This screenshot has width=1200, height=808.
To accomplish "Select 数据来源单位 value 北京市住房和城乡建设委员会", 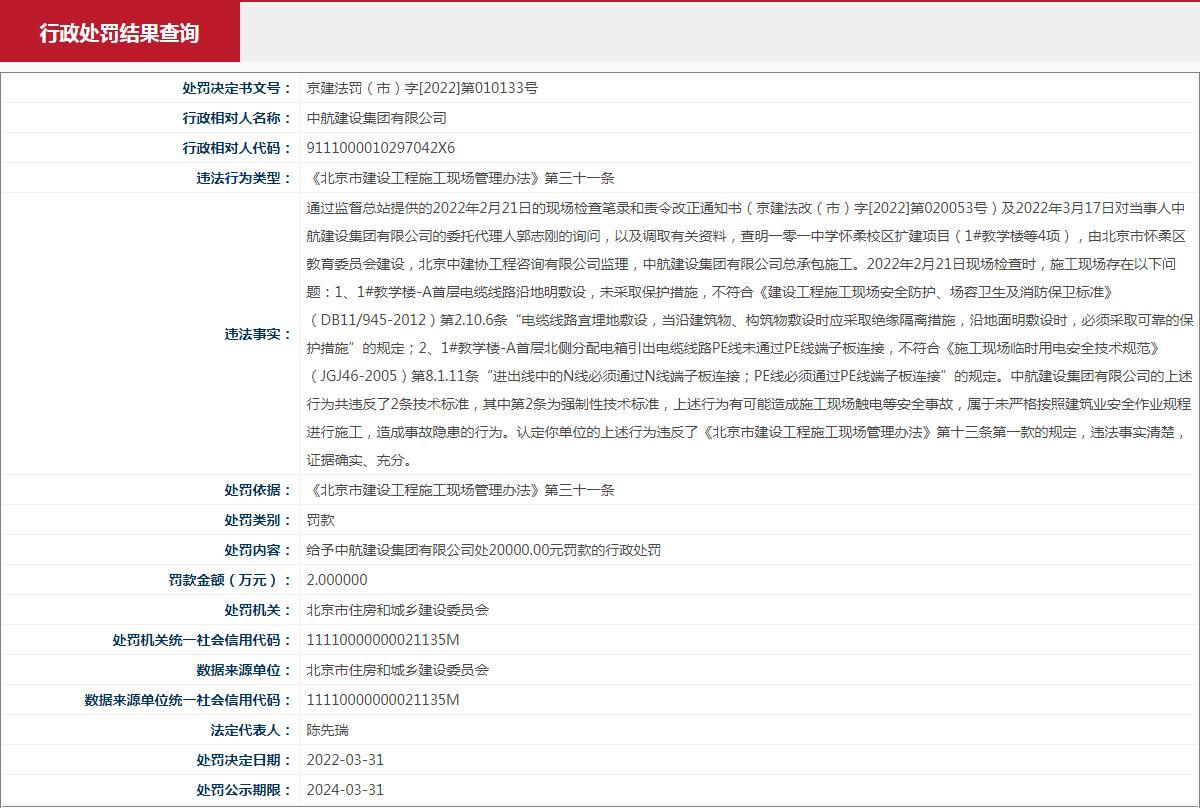I will [x=397, y=670].
